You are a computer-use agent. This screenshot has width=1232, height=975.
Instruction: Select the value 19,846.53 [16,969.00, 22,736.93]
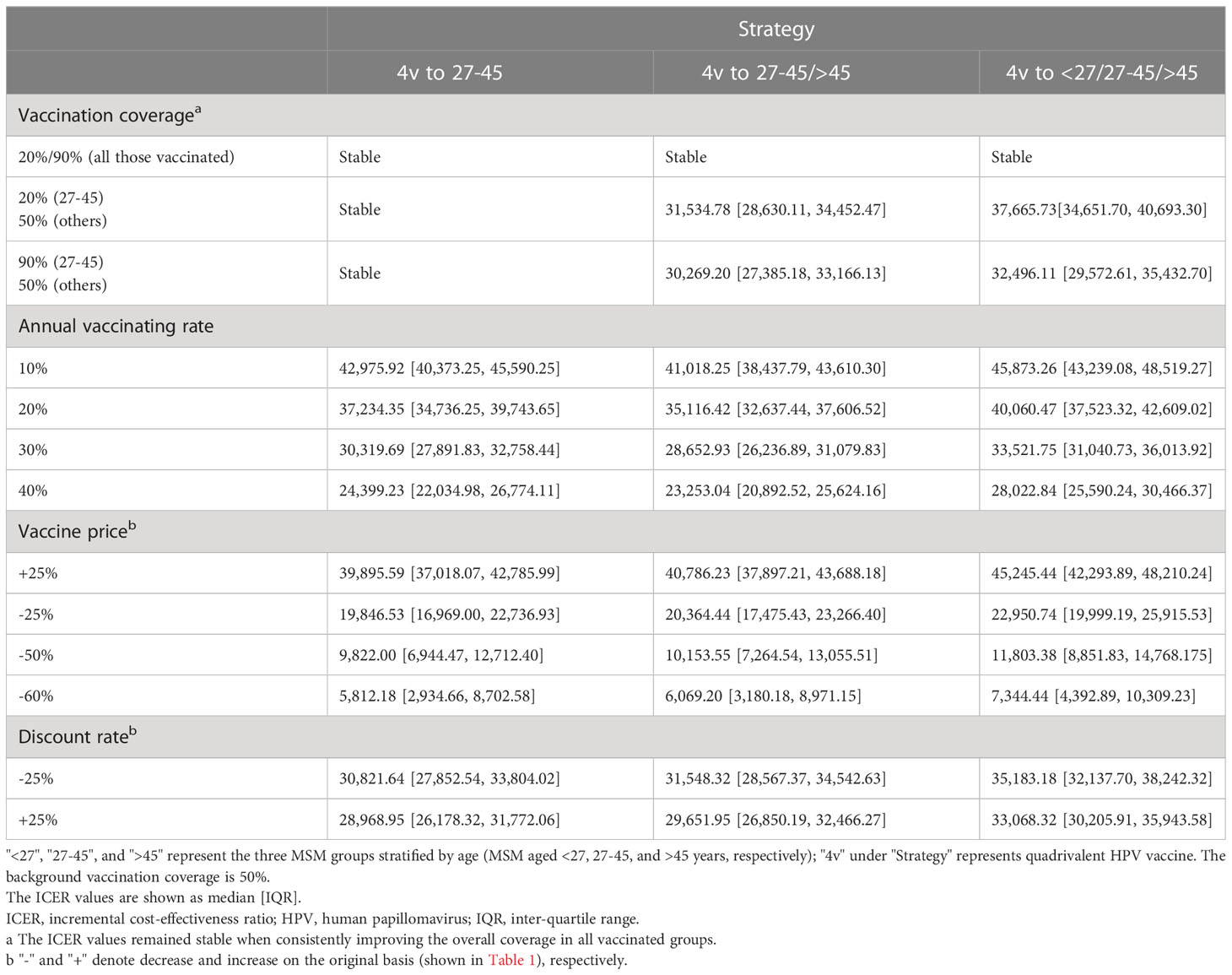(450, 615)
